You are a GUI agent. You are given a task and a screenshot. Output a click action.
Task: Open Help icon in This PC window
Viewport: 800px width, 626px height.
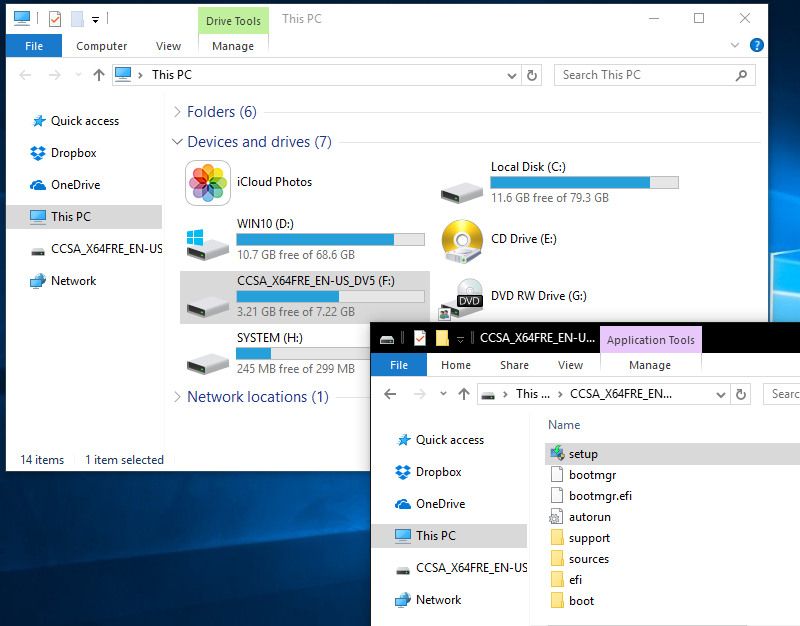pos(757,45)
